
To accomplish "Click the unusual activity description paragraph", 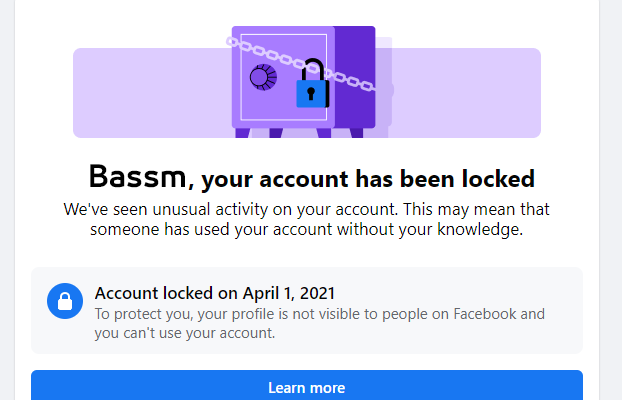I will (307, 219).
